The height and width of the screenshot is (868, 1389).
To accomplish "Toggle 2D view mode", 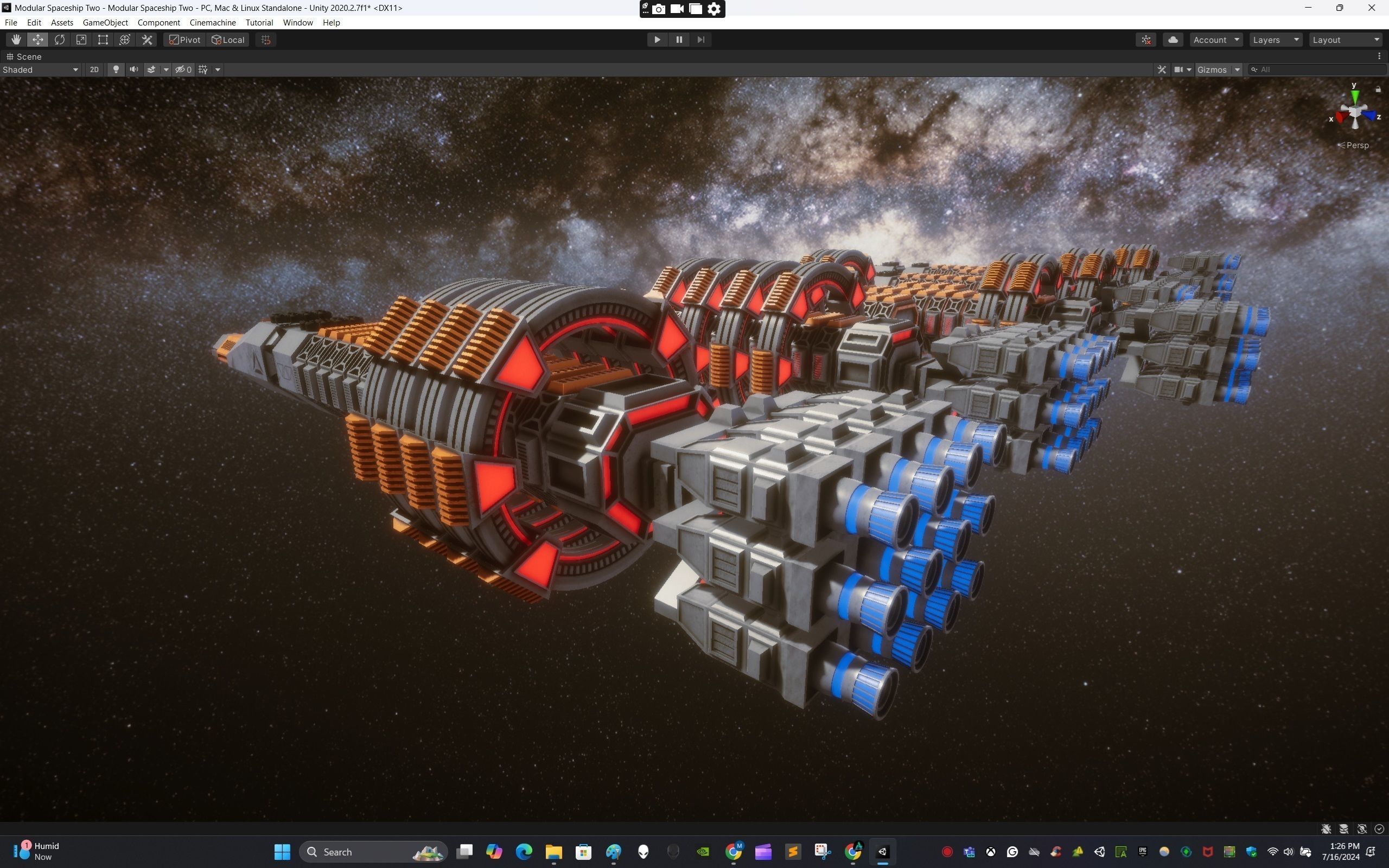I will [94, 69].
